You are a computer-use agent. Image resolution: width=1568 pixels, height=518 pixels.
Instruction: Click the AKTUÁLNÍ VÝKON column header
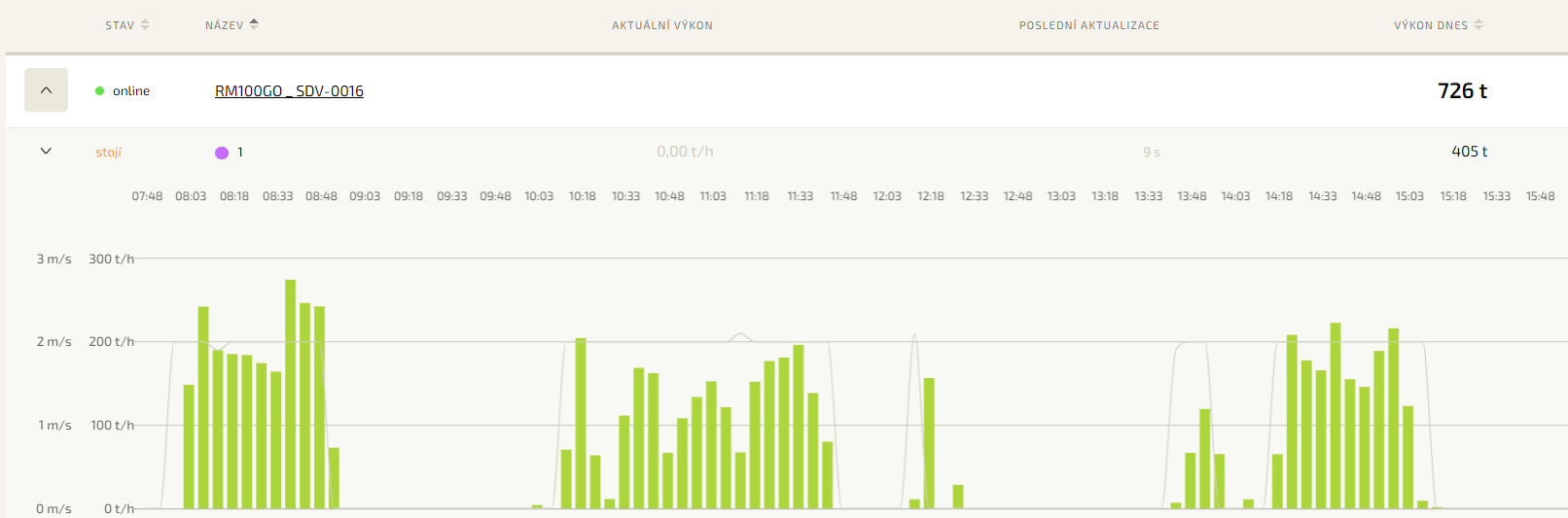662,25
